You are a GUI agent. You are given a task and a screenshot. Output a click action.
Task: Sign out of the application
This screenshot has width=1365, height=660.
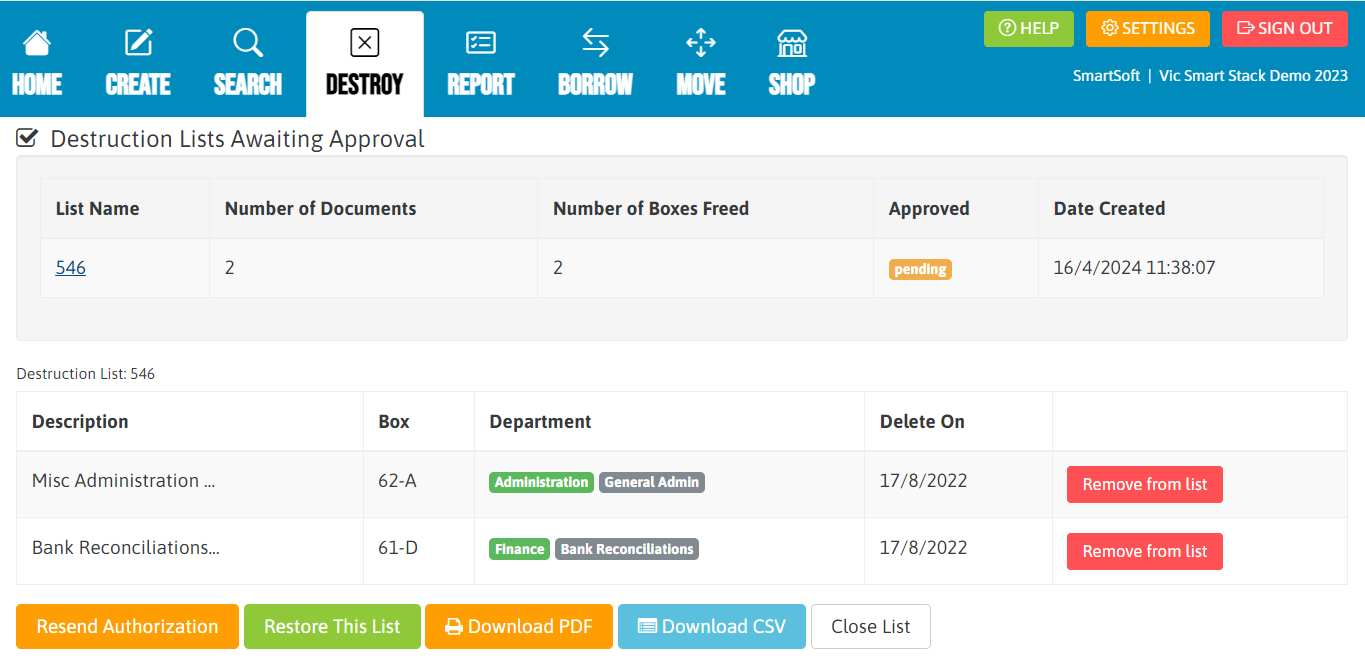click(1285, 29)
